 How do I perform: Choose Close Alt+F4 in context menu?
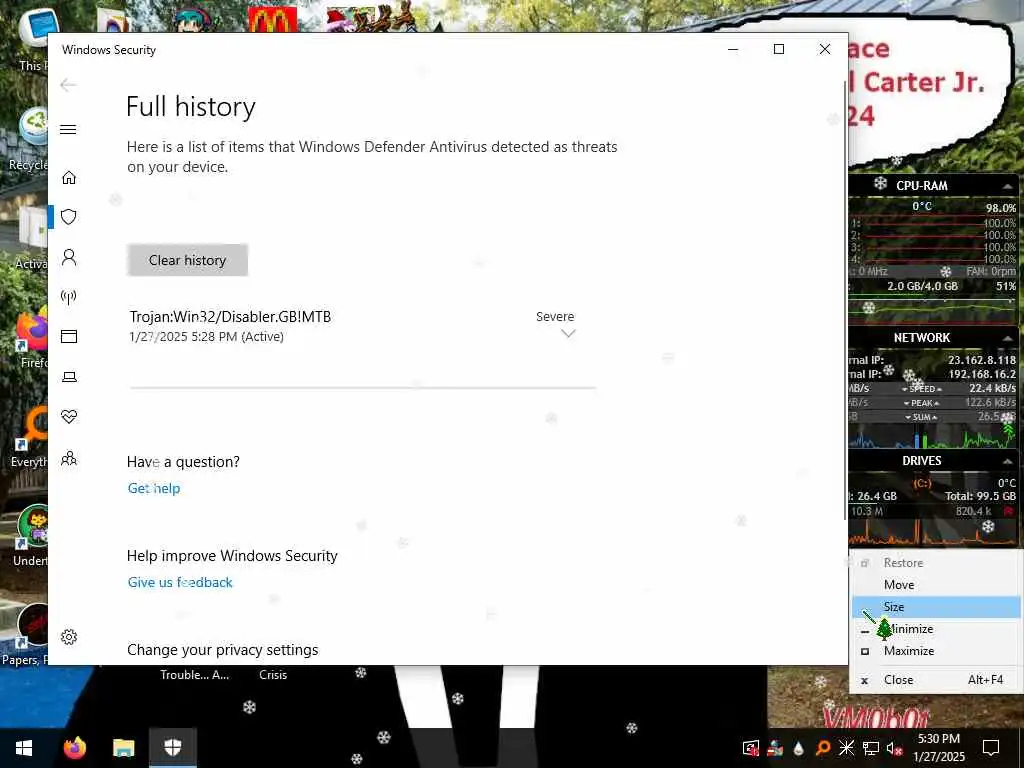935,680
